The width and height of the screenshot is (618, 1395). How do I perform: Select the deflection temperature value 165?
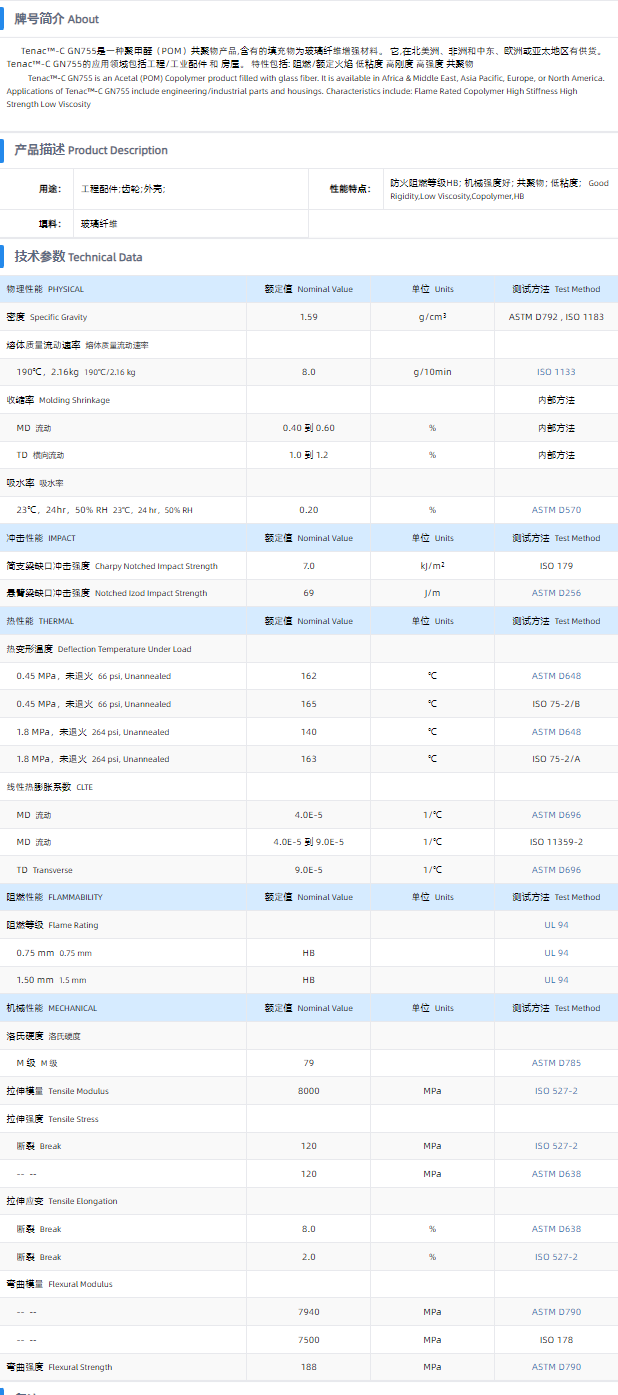click(308, 704)
